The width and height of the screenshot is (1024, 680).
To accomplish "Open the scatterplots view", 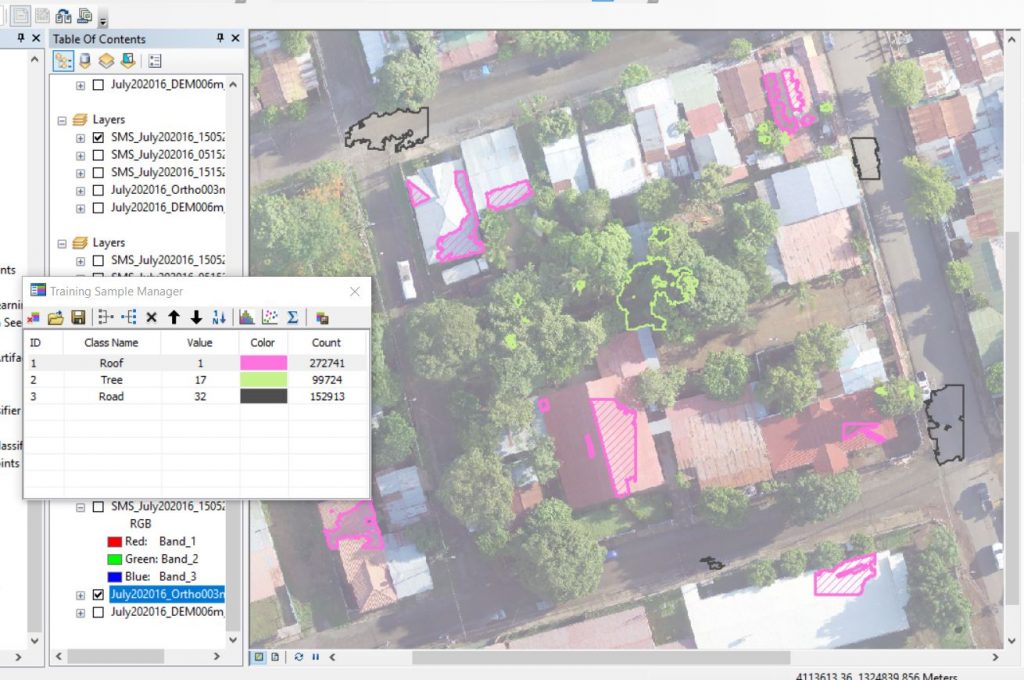I will point(268,317).
